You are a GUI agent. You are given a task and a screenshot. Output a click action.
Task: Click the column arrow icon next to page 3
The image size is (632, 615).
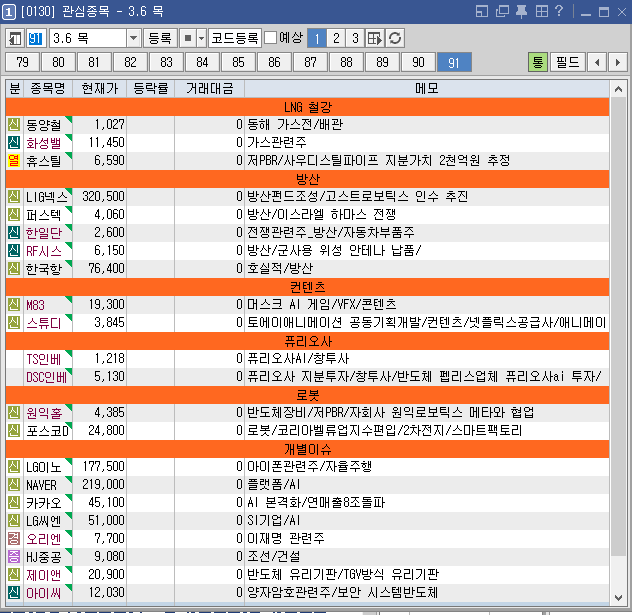point(375,39)
